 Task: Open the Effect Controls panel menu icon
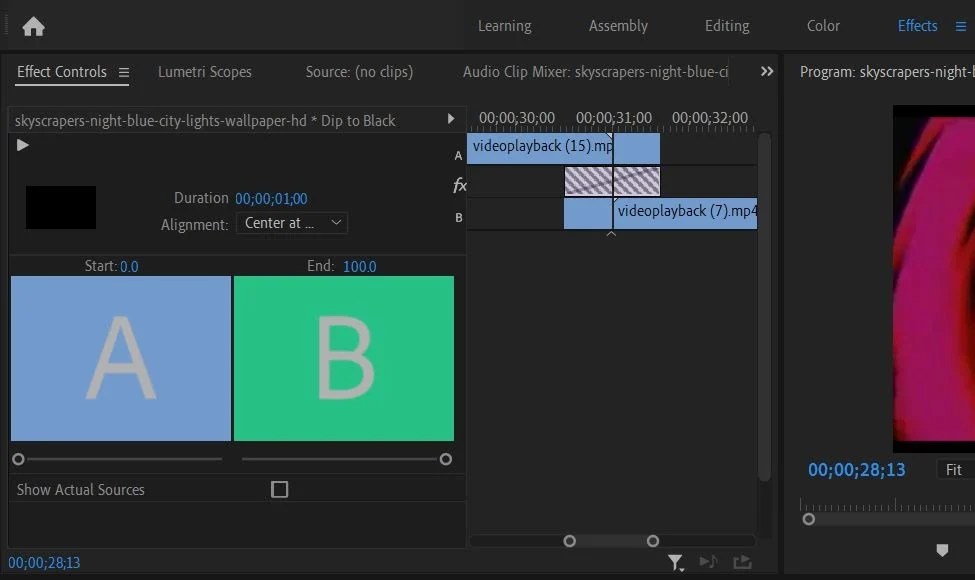(x=123, y=72)
